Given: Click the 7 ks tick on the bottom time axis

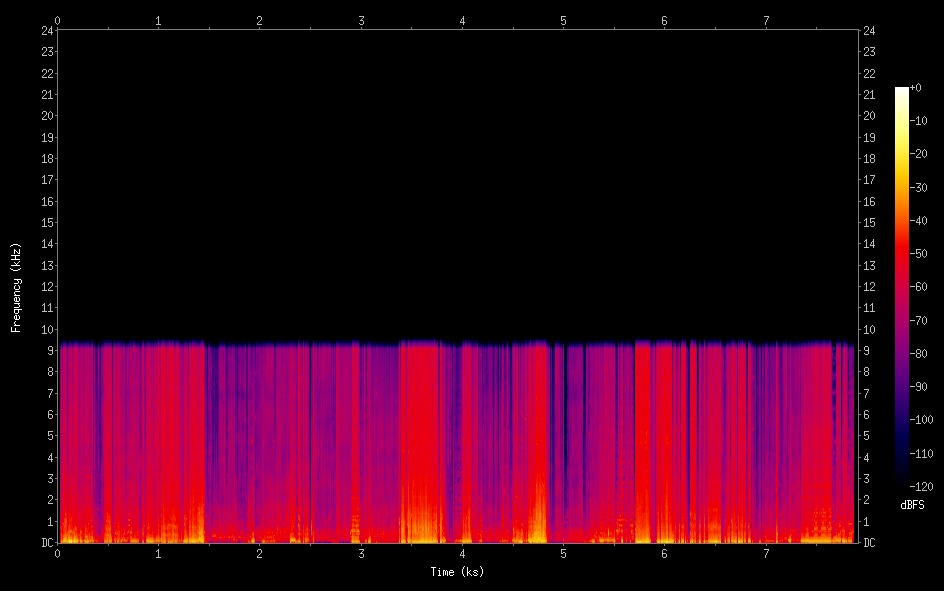Looking at the screenshot, I should pyautogui.click(x=766, y=553).
